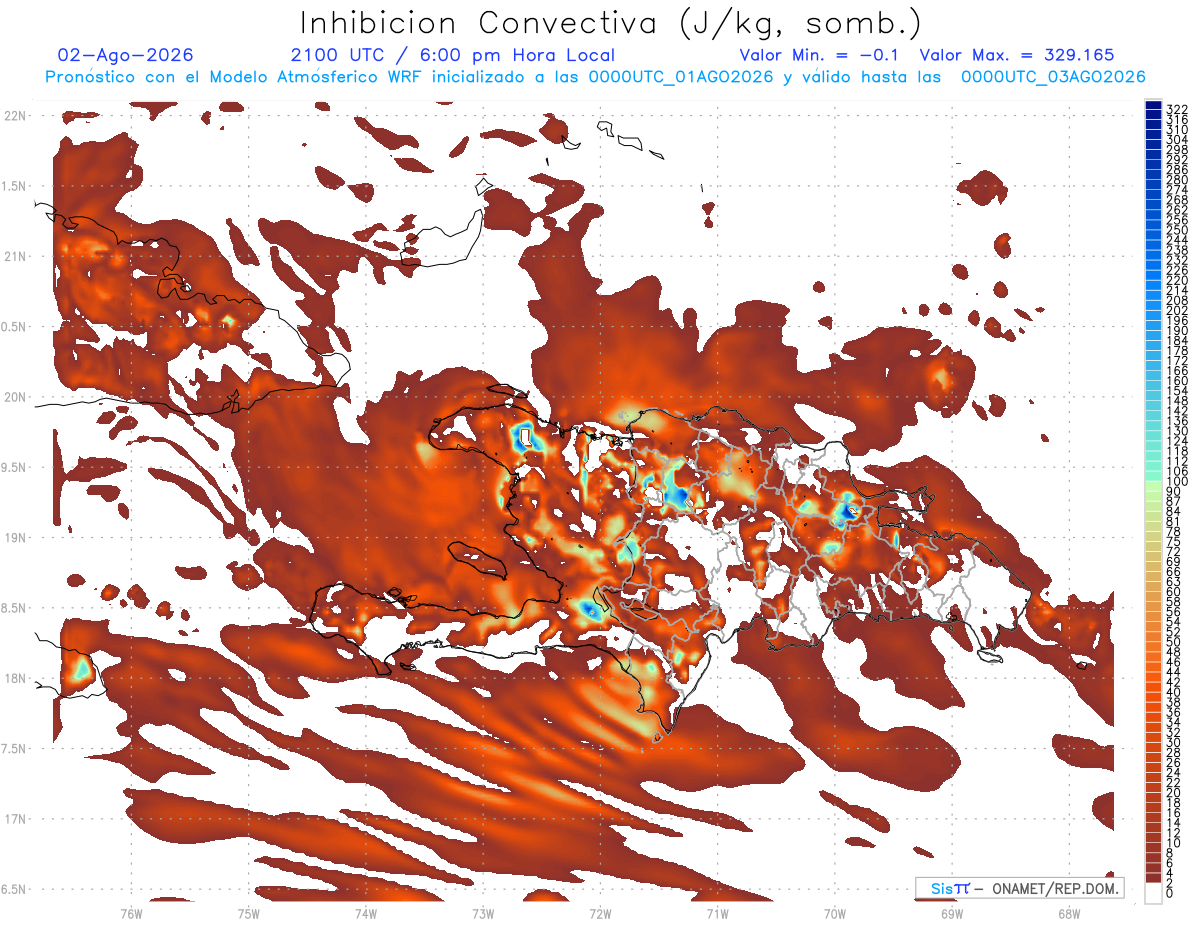The image size is (1200, 927).
Task: Click the '19N' latitude label
Action: click(x=14, y=537)
